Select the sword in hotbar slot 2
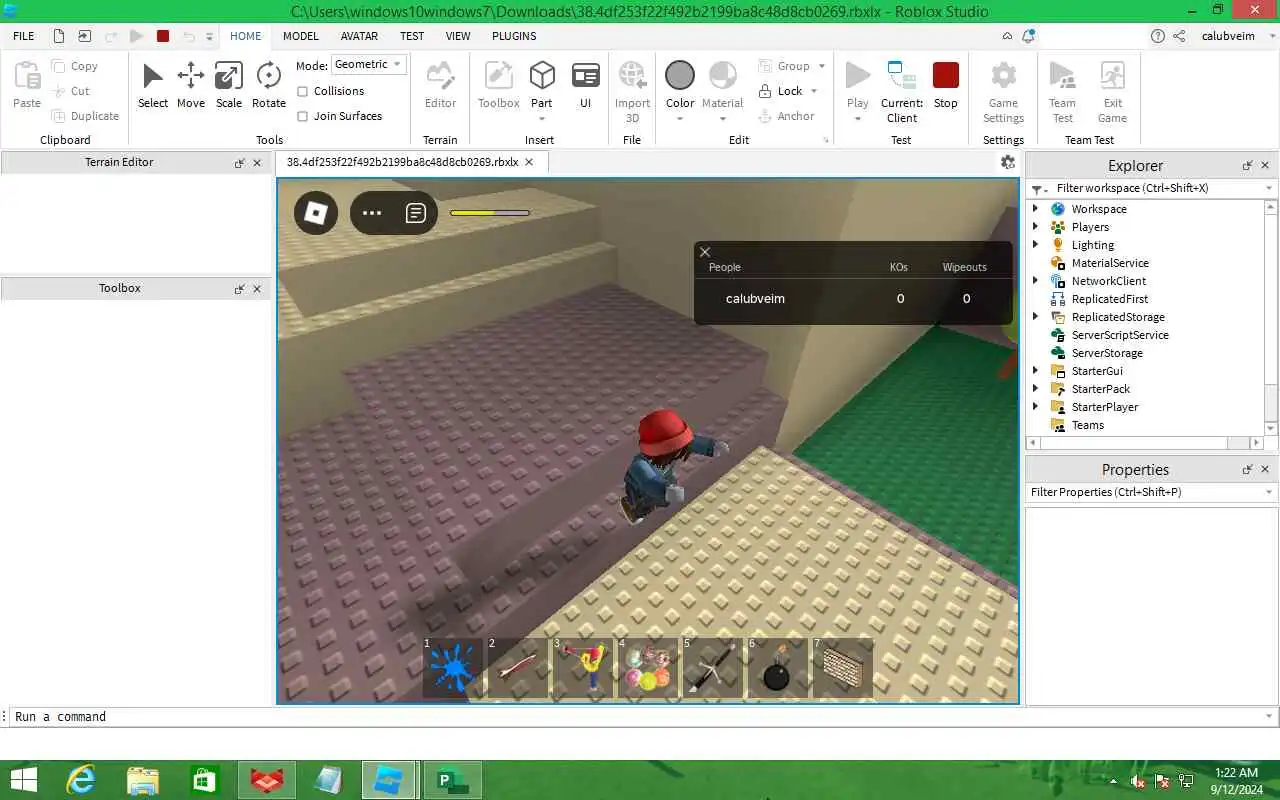 coord(518,668)
